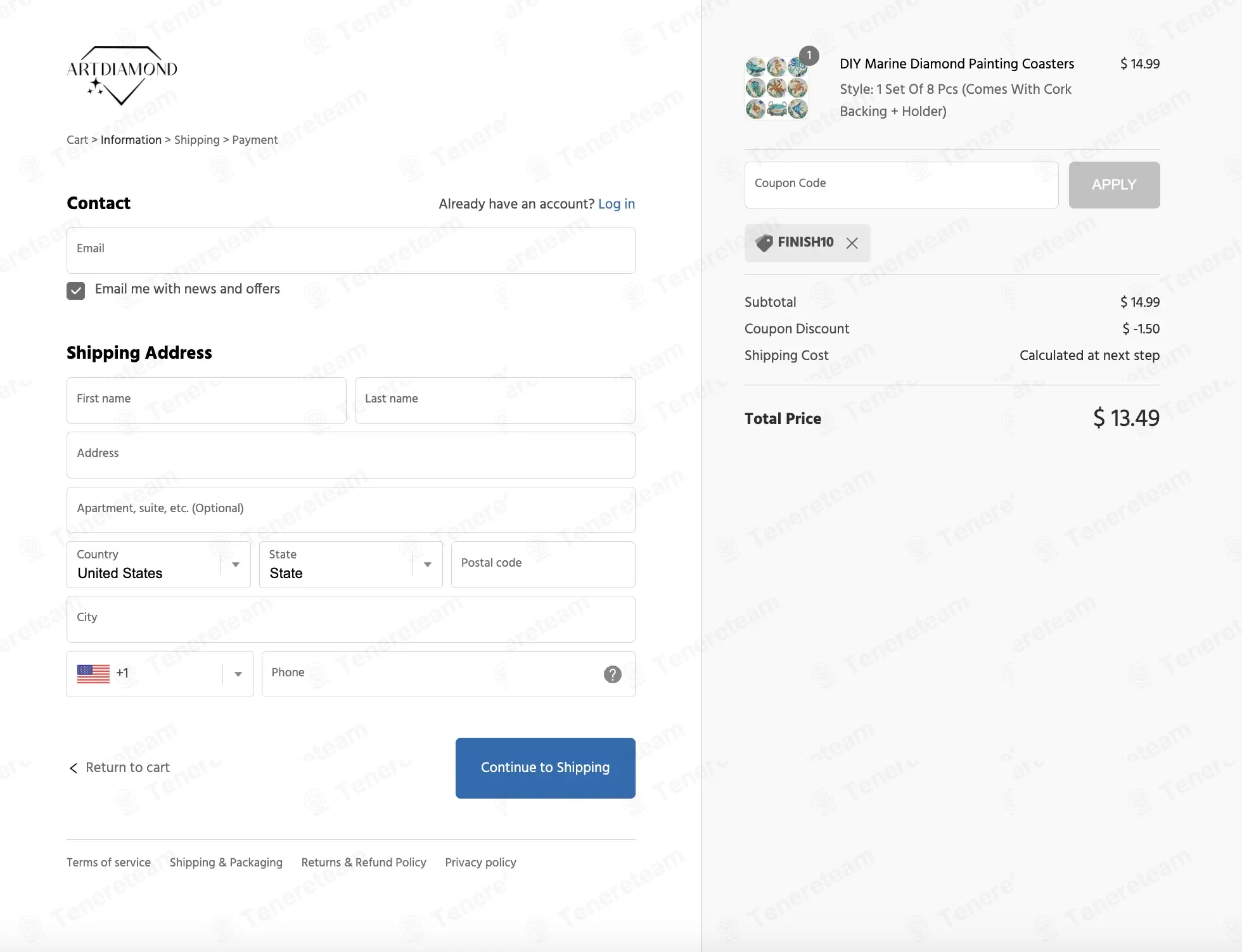The width and height of the screenshot is (1242, 952).
Task: Open Returns & Refund Policy link
Action: click(x=363, y=863)
